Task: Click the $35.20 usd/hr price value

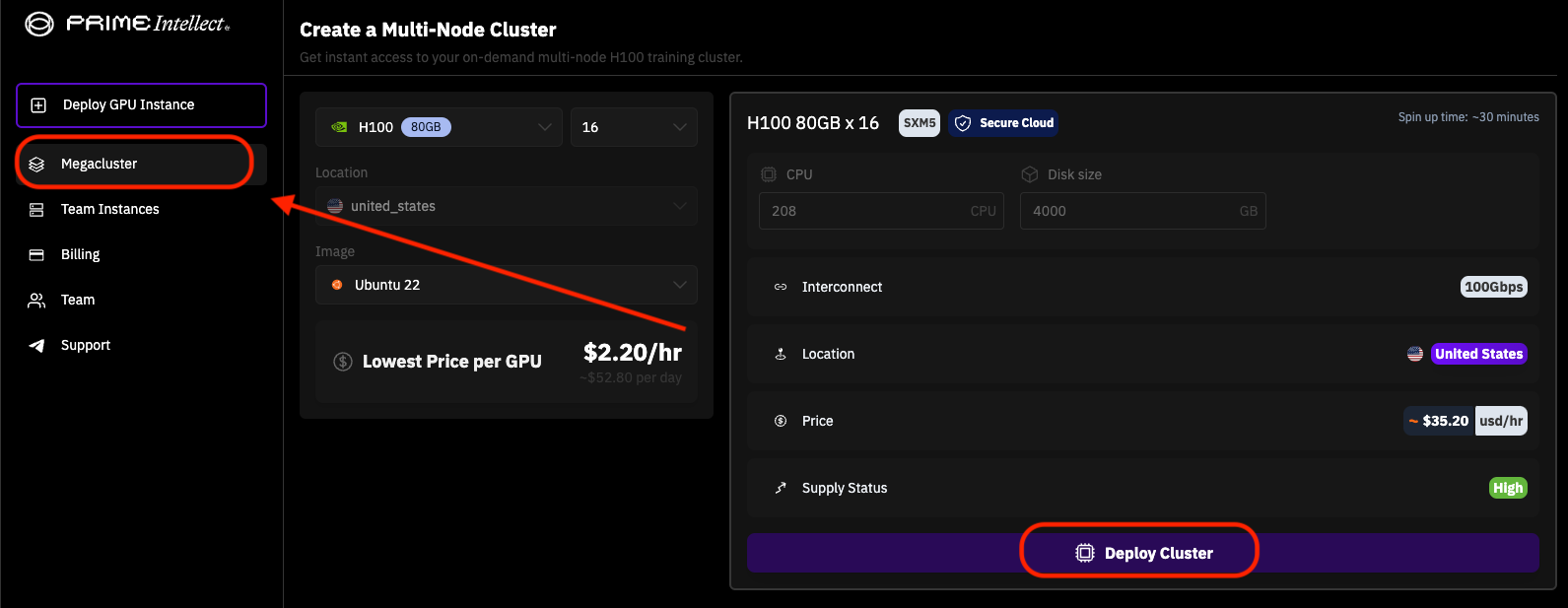Action: [x=1466, y=421]
